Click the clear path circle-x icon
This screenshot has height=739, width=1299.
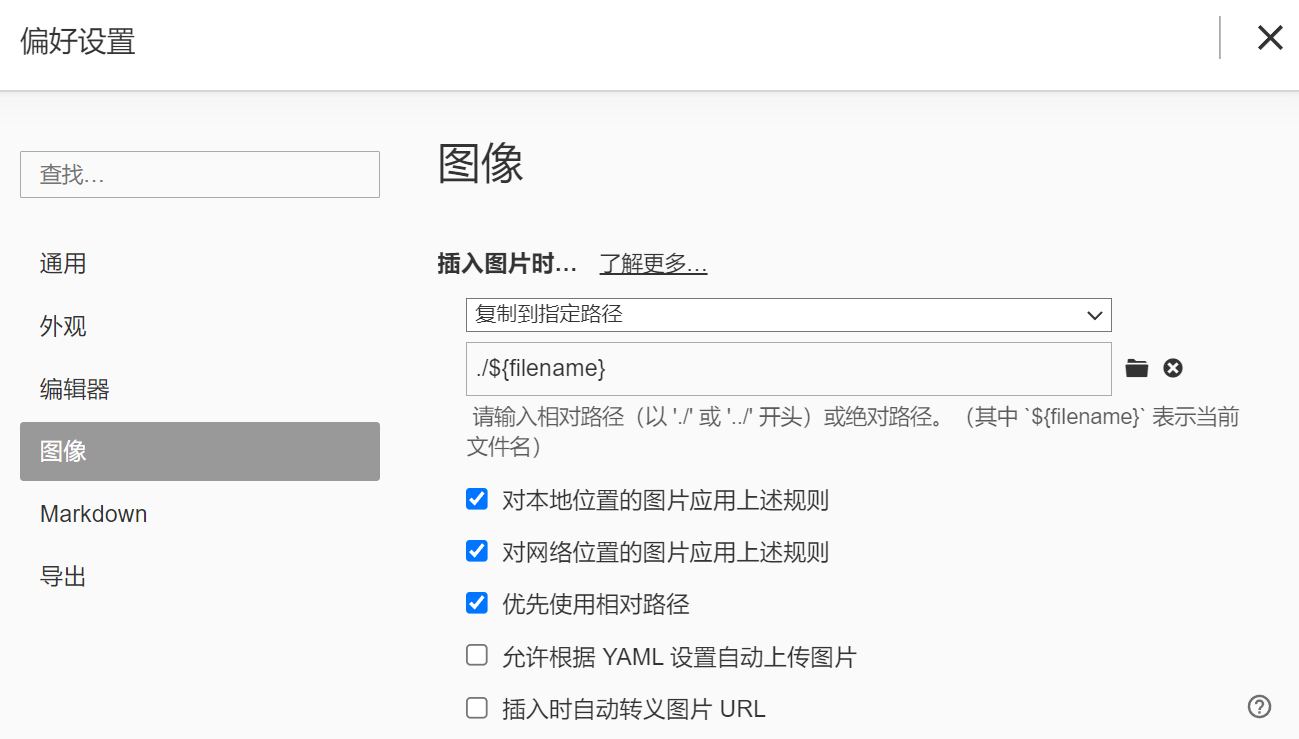click(1173, 369)
